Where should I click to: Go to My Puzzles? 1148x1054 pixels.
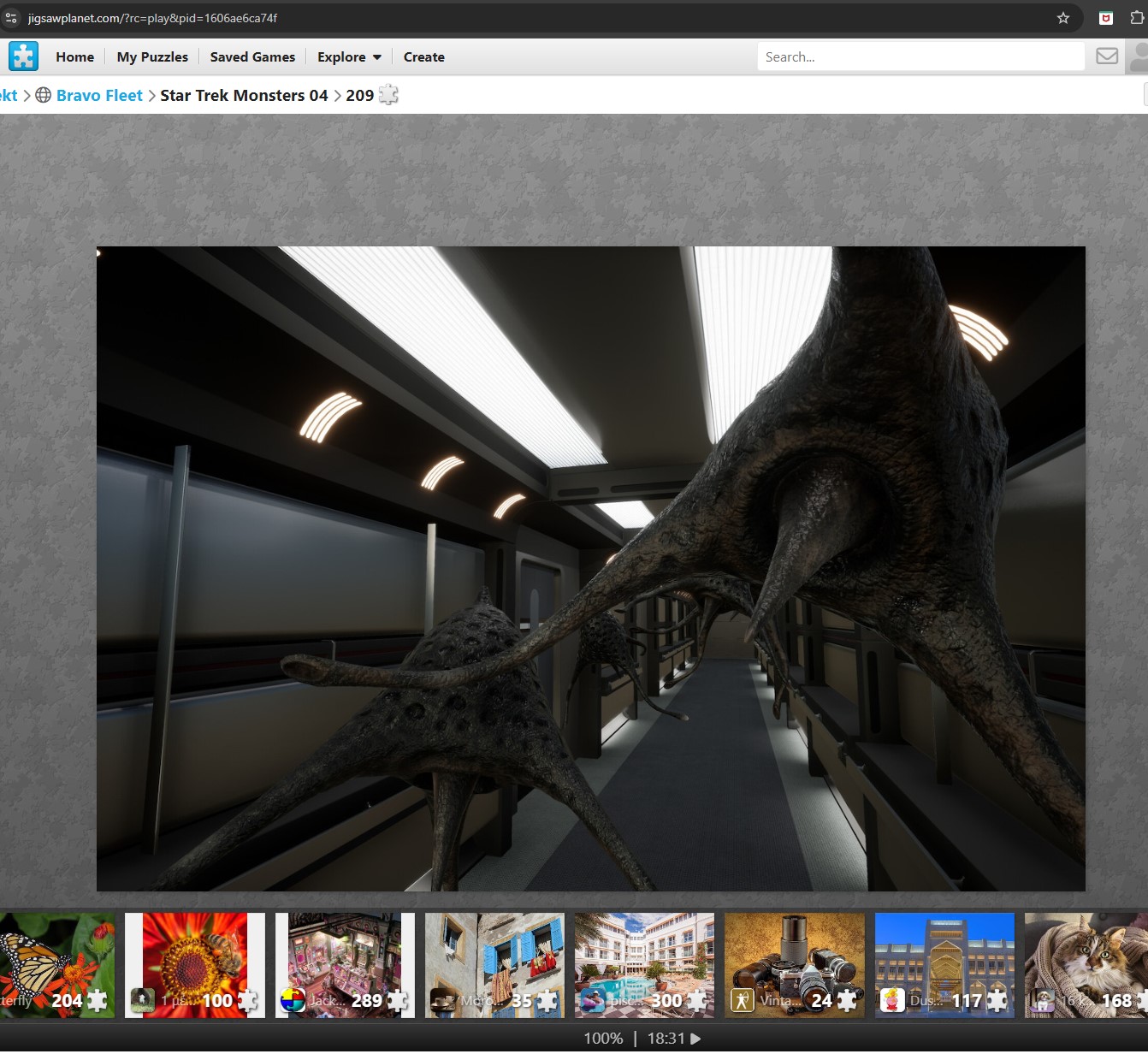152,57
